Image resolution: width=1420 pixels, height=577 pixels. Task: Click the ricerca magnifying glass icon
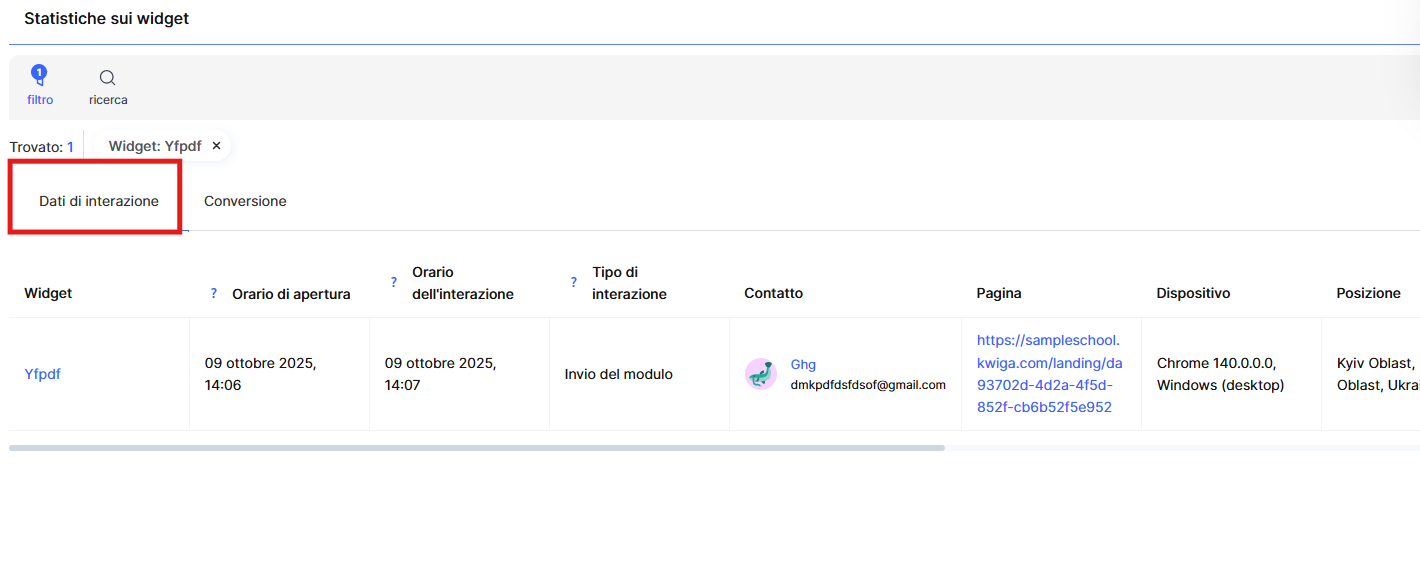(107, 78)
